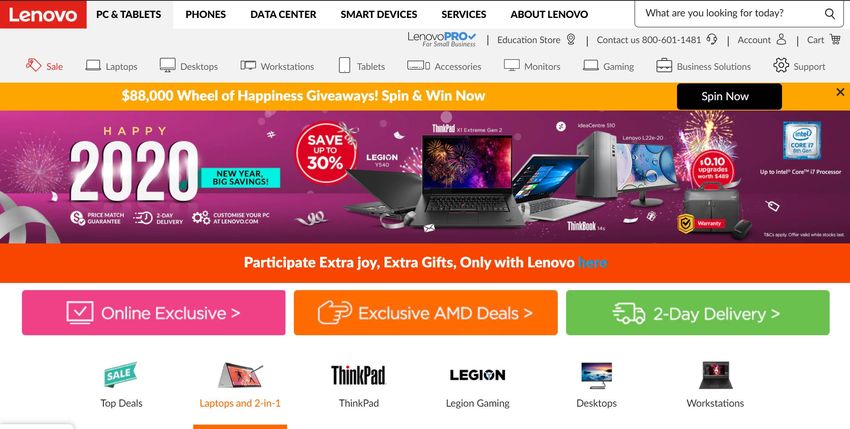Click the search magnifier icon
850x429 pixels.
point(829,14)
